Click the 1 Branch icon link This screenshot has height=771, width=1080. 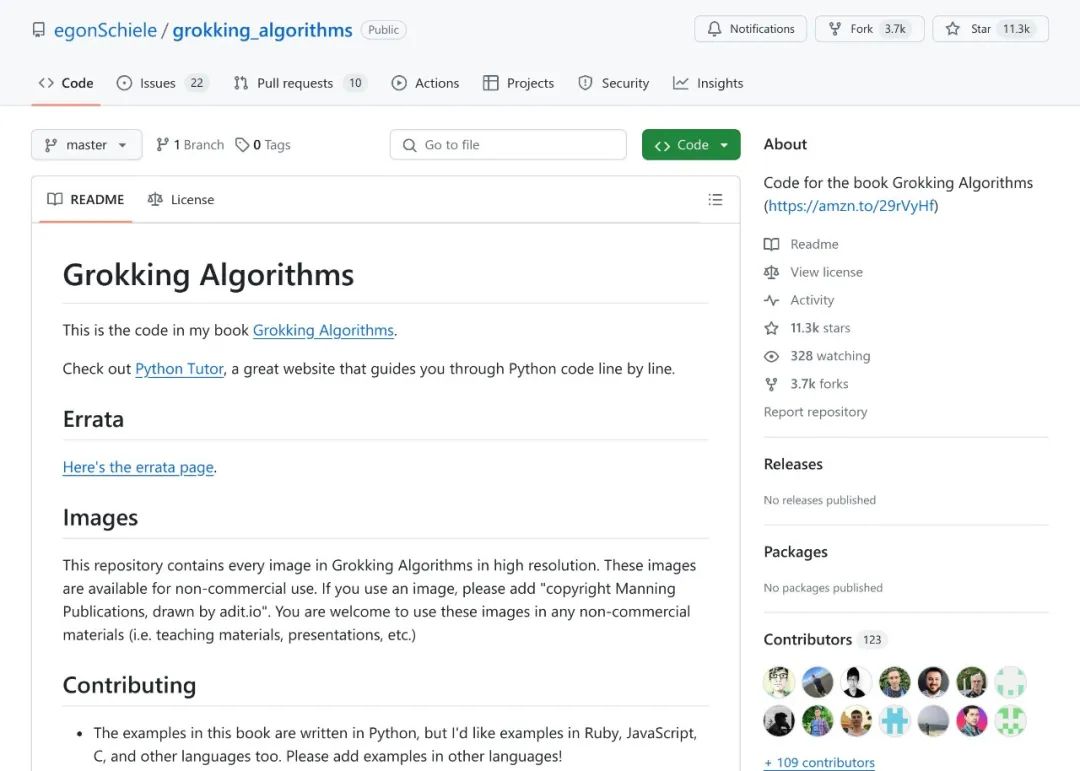pos(162,145)
